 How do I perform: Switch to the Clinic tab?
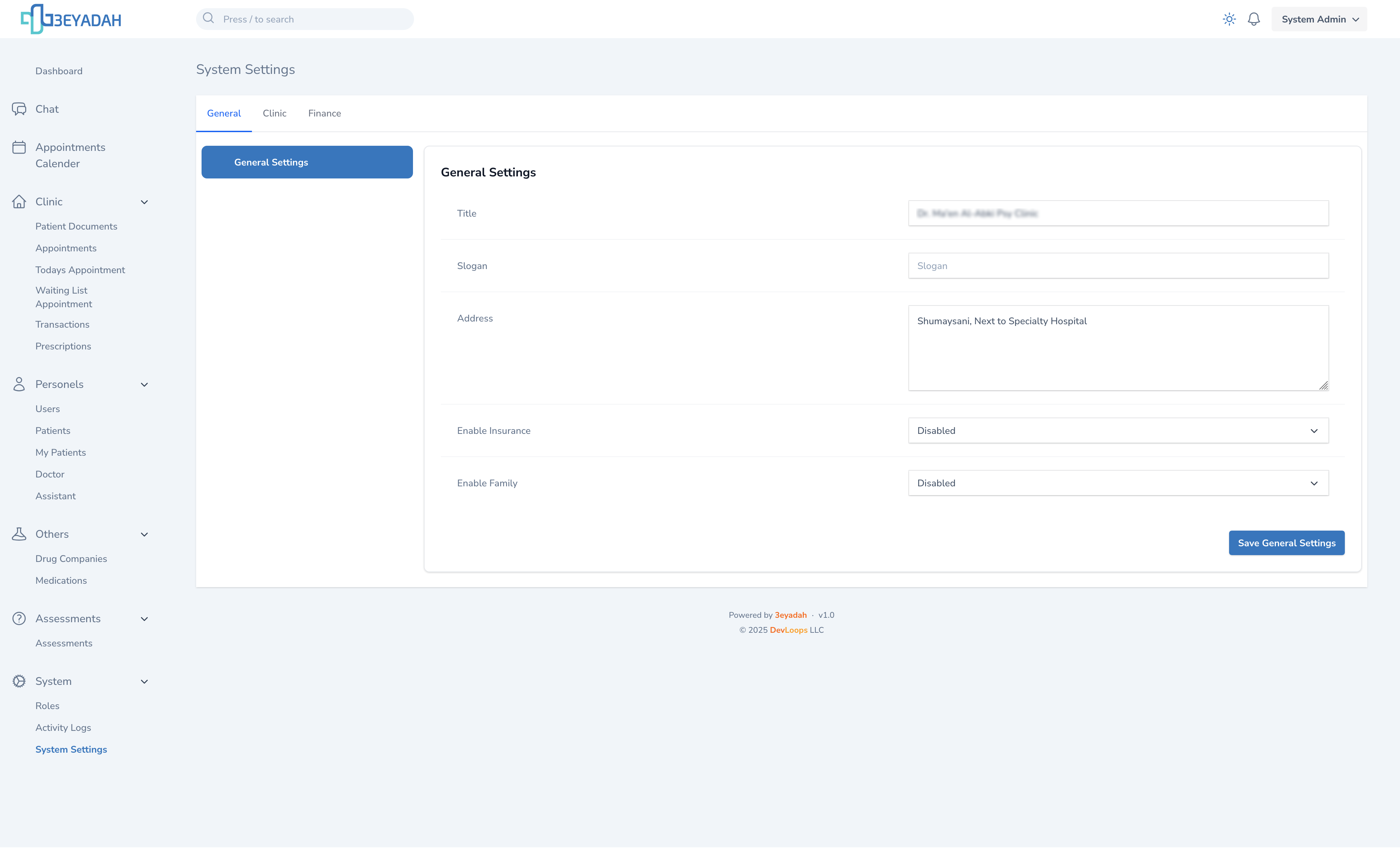click(274, 114)
